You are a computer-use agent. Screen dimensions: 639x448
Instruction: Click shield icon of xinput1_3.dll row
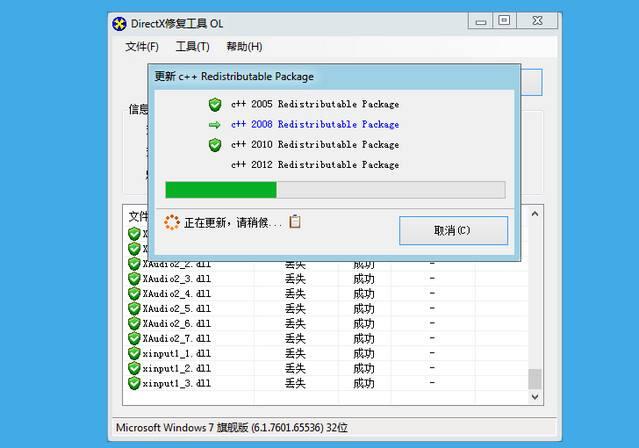(x=134, y=383)
